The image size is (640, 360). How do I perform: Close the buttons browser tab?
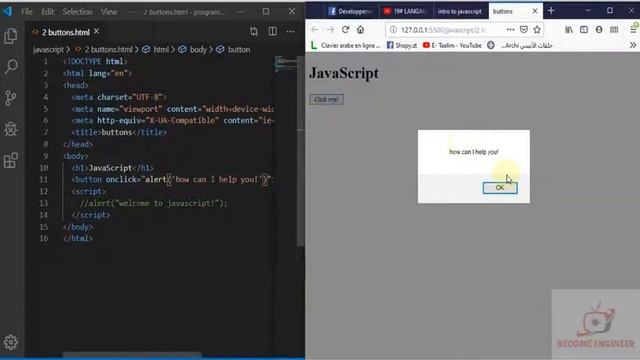(x=535, y=11)
